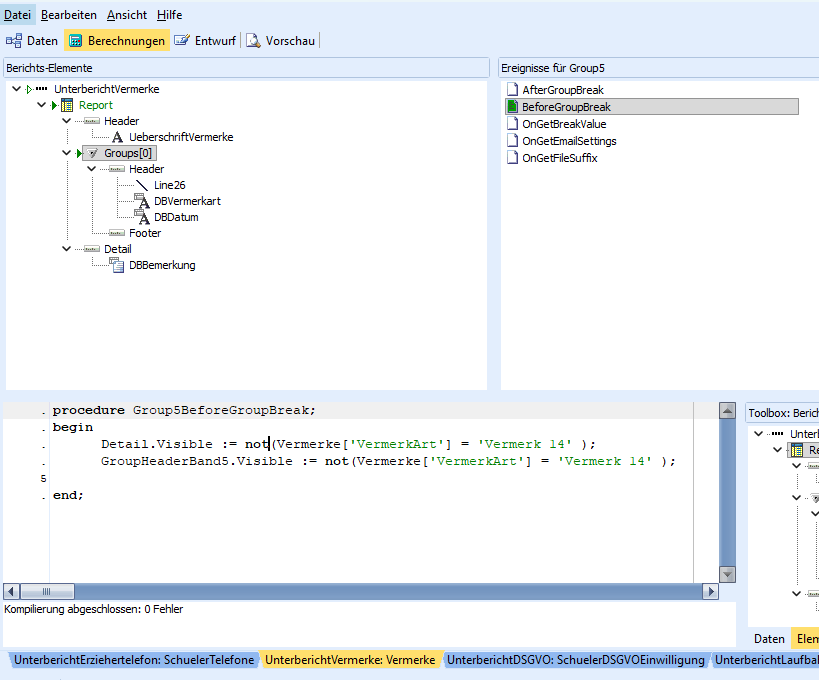Click the Report icon in the elements tree
Screen dimensions: 819x680
67,105
